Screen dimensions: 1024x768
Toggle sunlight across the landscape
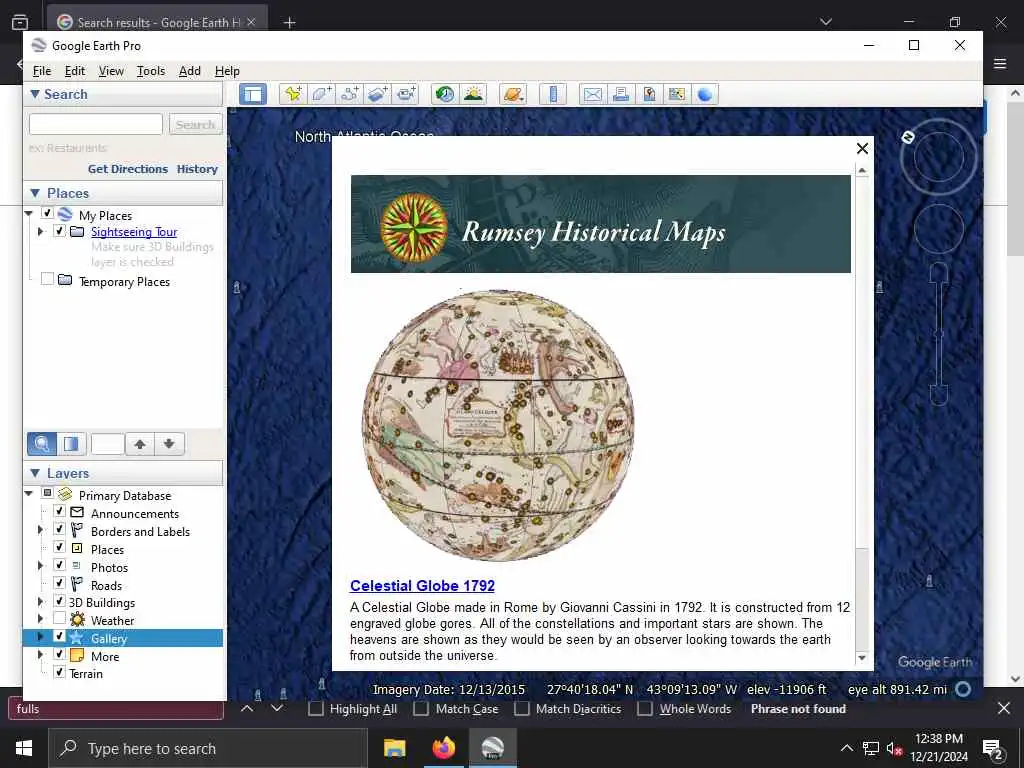pyautogui.click(x=473, y=95)
